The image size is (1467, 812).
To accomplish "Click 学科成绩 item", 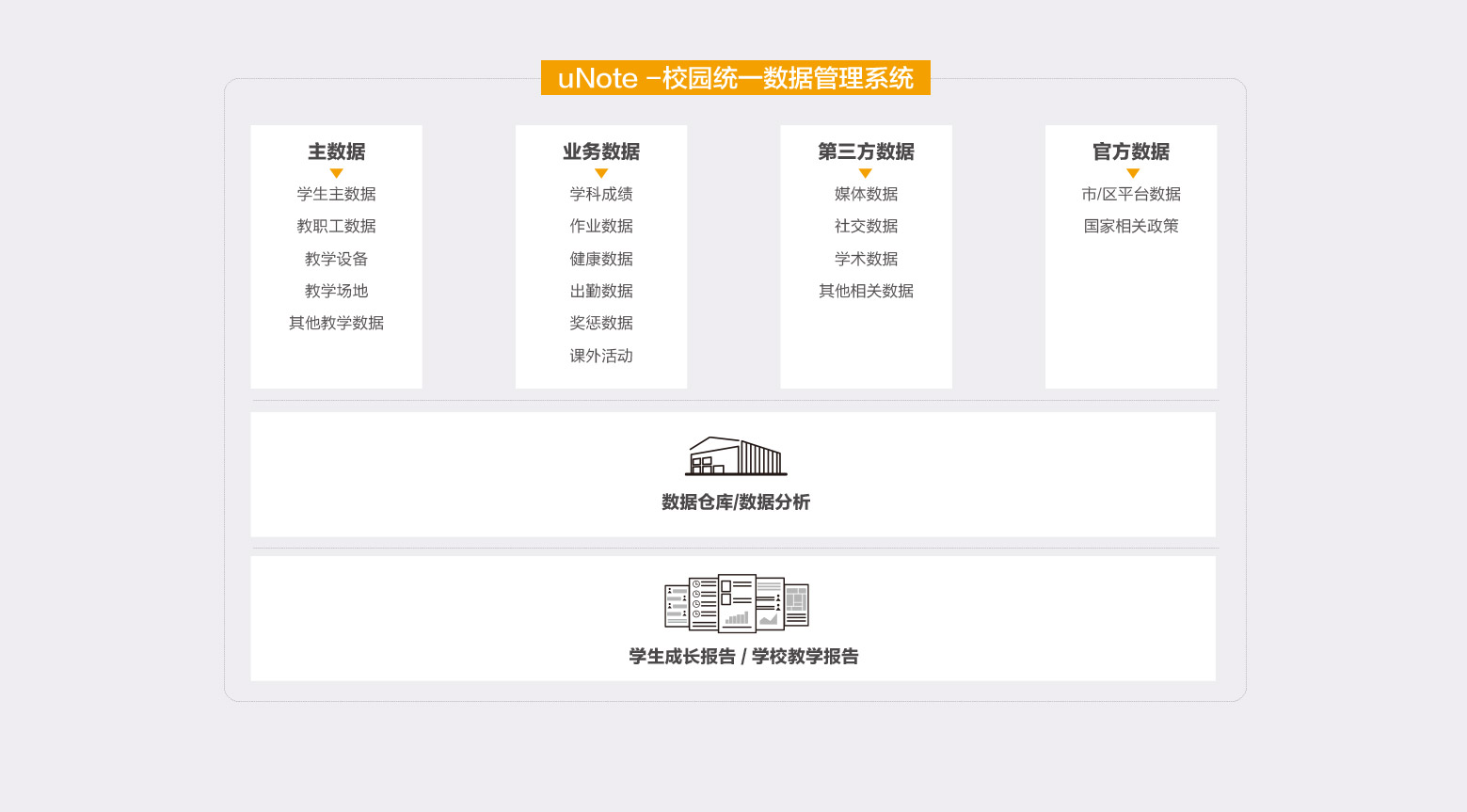I will tap(601, 194).
